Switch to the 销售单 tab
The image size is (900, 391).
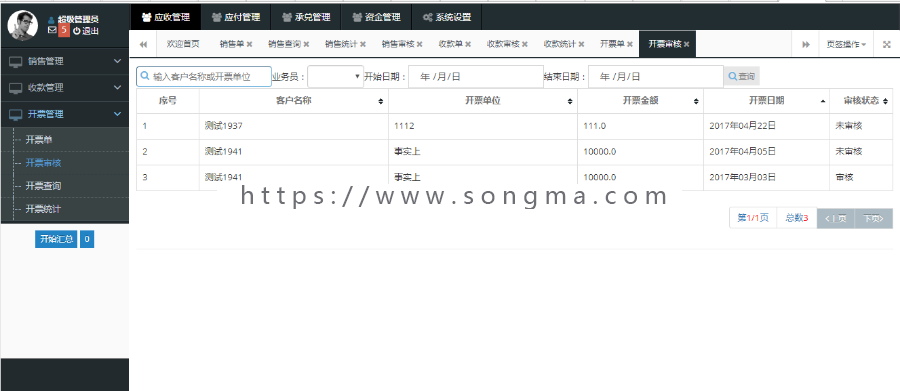(232, 44)
